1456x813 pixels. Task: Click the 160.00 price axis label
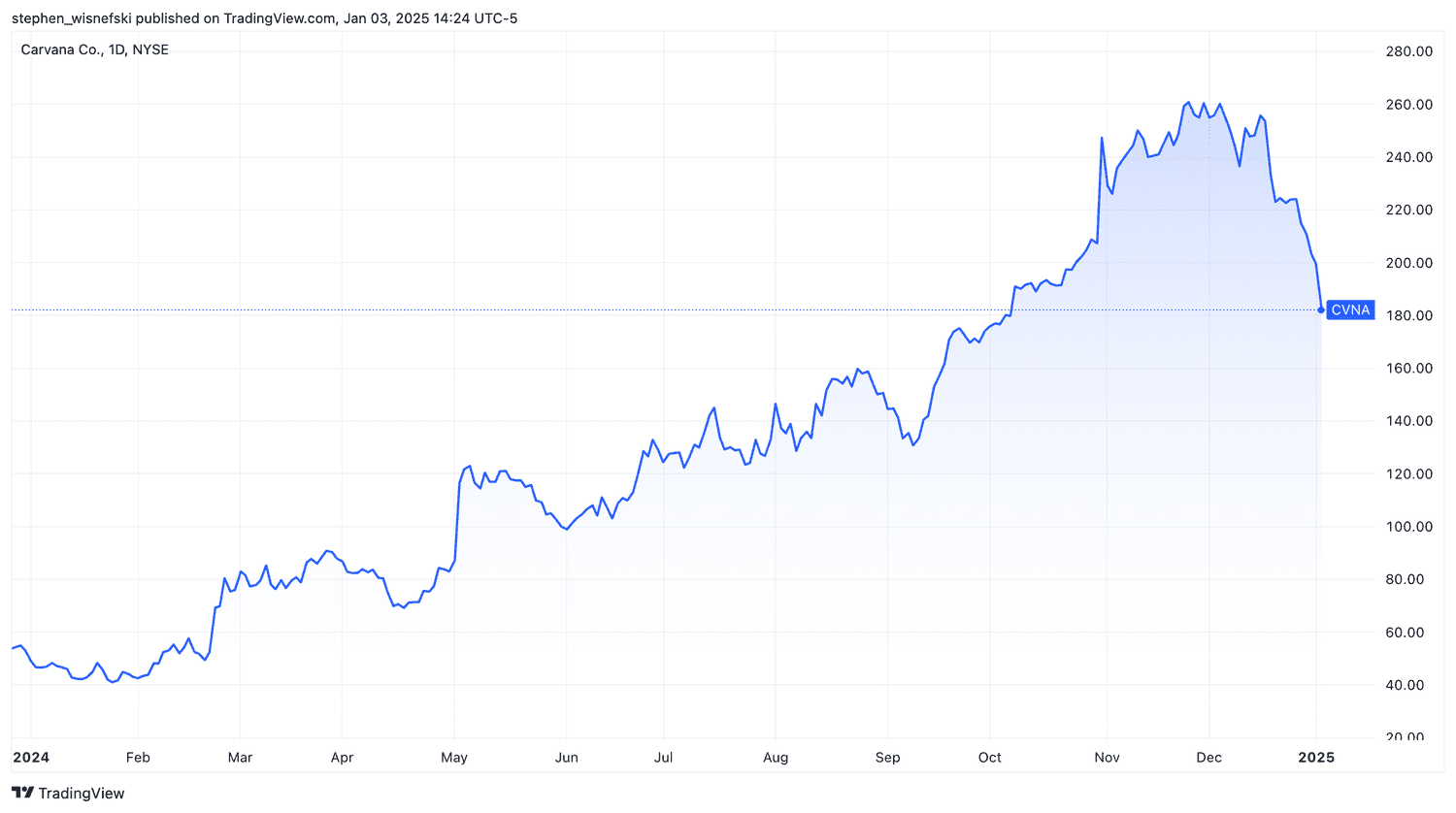tap(1408, 368)
